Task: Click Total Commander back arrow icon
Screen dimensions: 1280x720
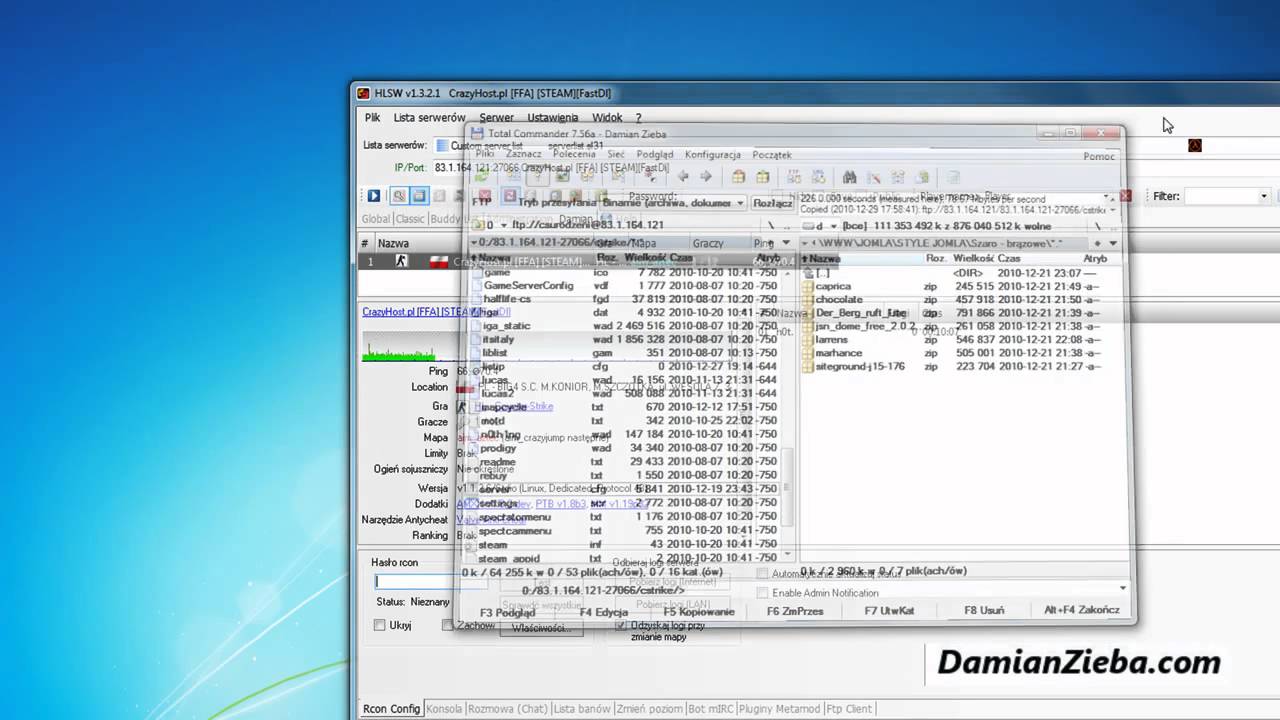Action: [683, 177]
